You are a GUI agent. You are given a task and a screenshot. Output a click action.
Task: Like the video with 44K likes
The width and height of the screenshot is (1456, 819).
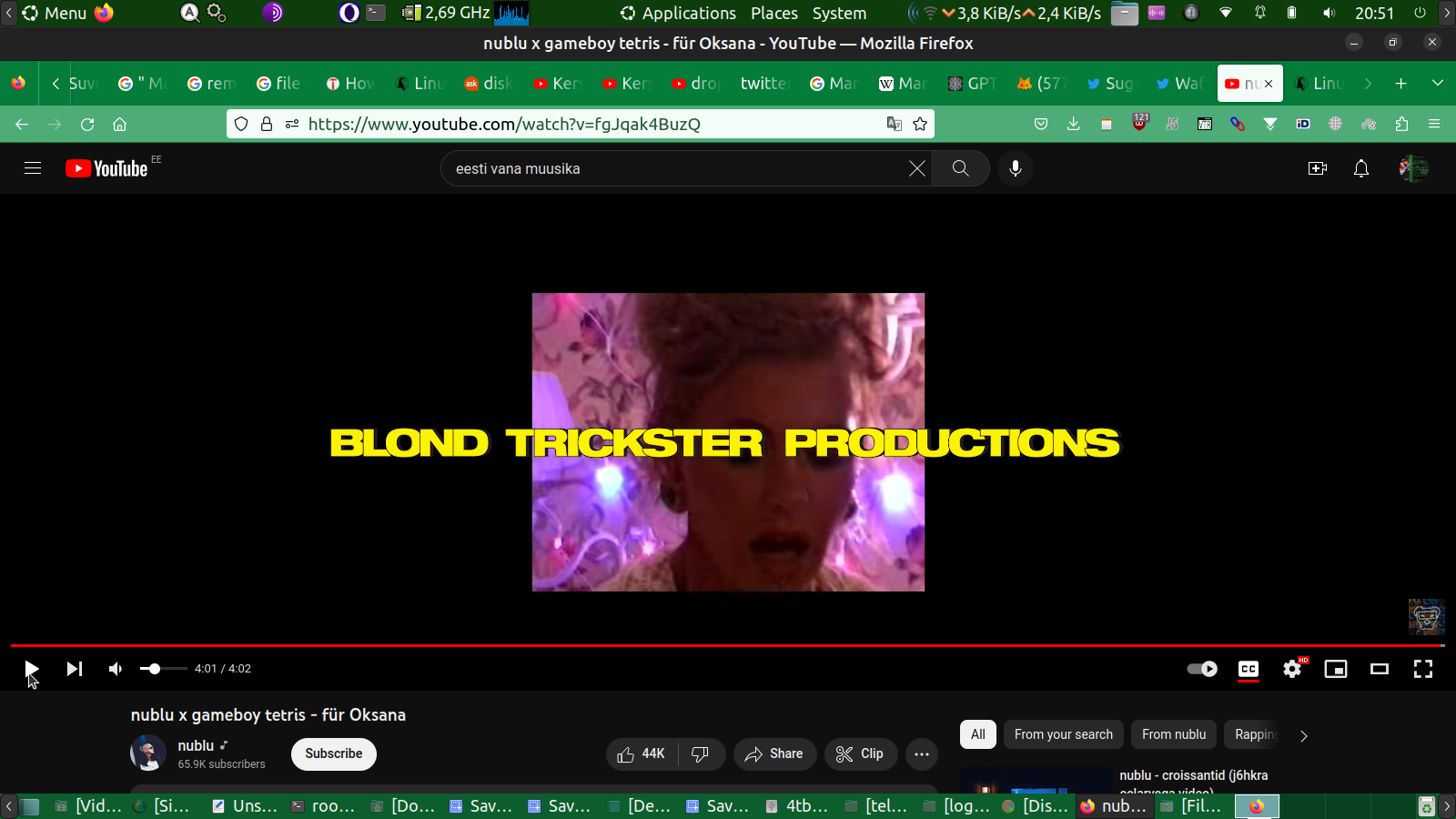(642, 753)
